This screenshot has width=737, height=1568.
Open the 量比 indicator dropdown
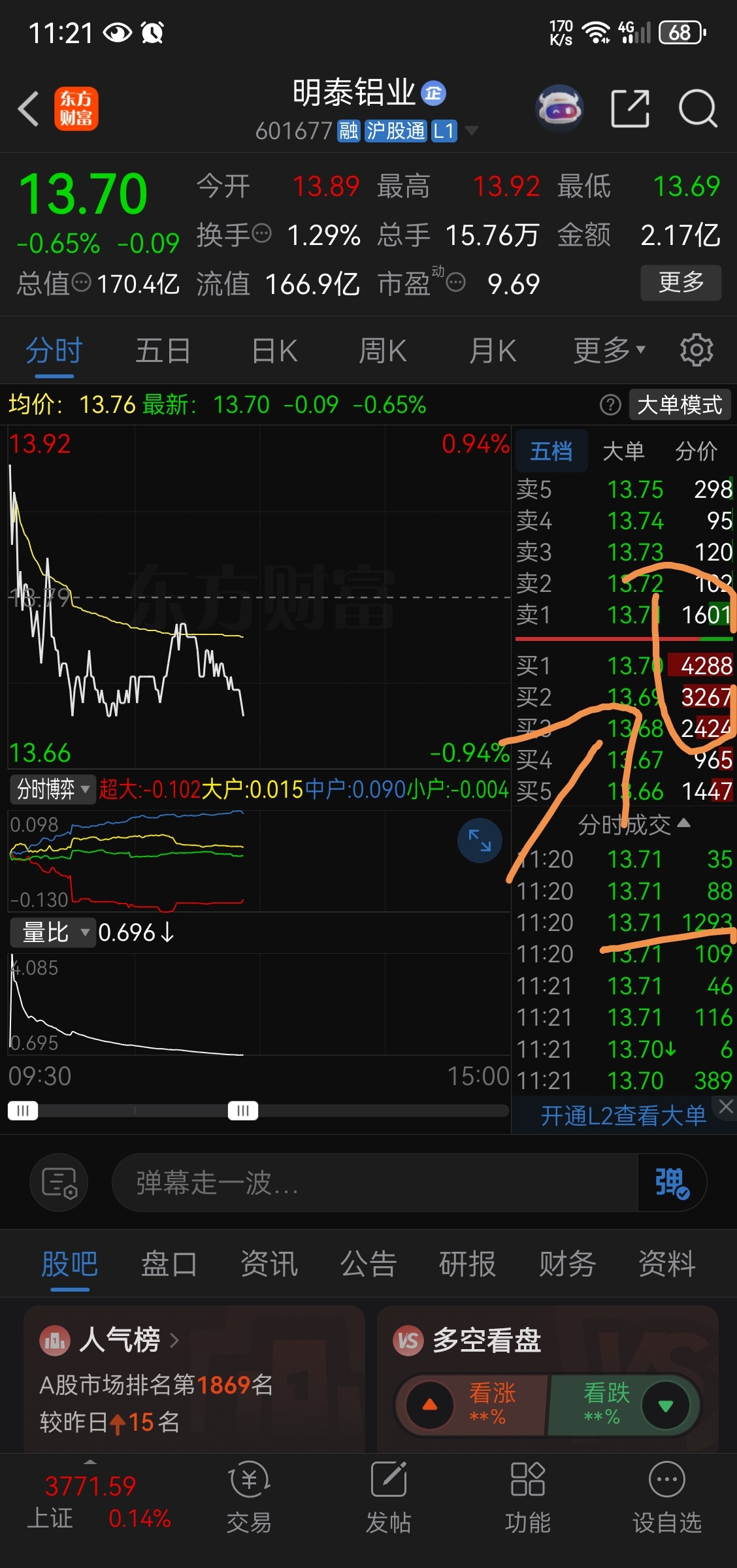click(x=53, y=932)
